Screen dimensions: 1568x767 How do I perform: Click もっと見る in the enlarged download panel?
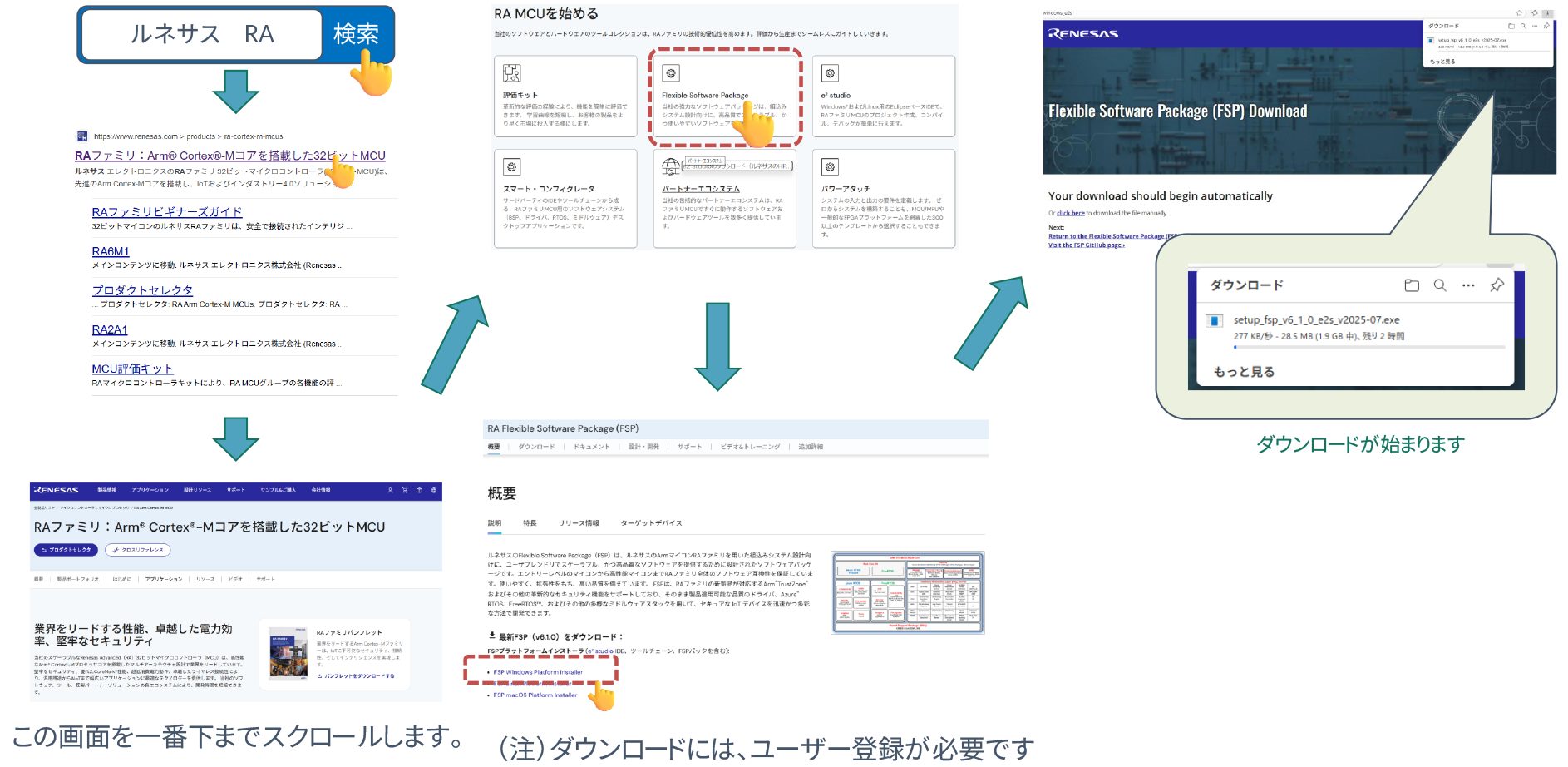1244,372
